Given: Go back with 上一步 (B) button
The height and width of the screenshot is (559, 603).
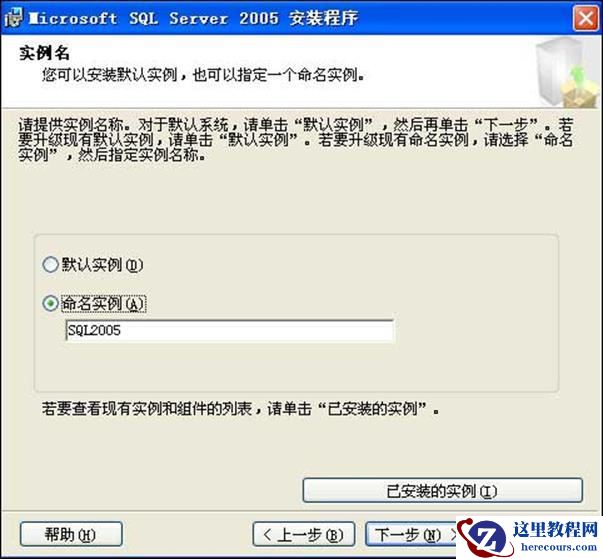Looking at the screenshot, I should pyautogui.click(x=303, y=534).
